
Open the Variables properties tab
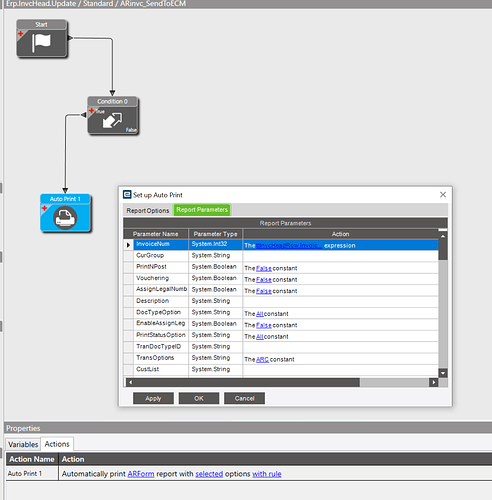(x=23, y=444)
